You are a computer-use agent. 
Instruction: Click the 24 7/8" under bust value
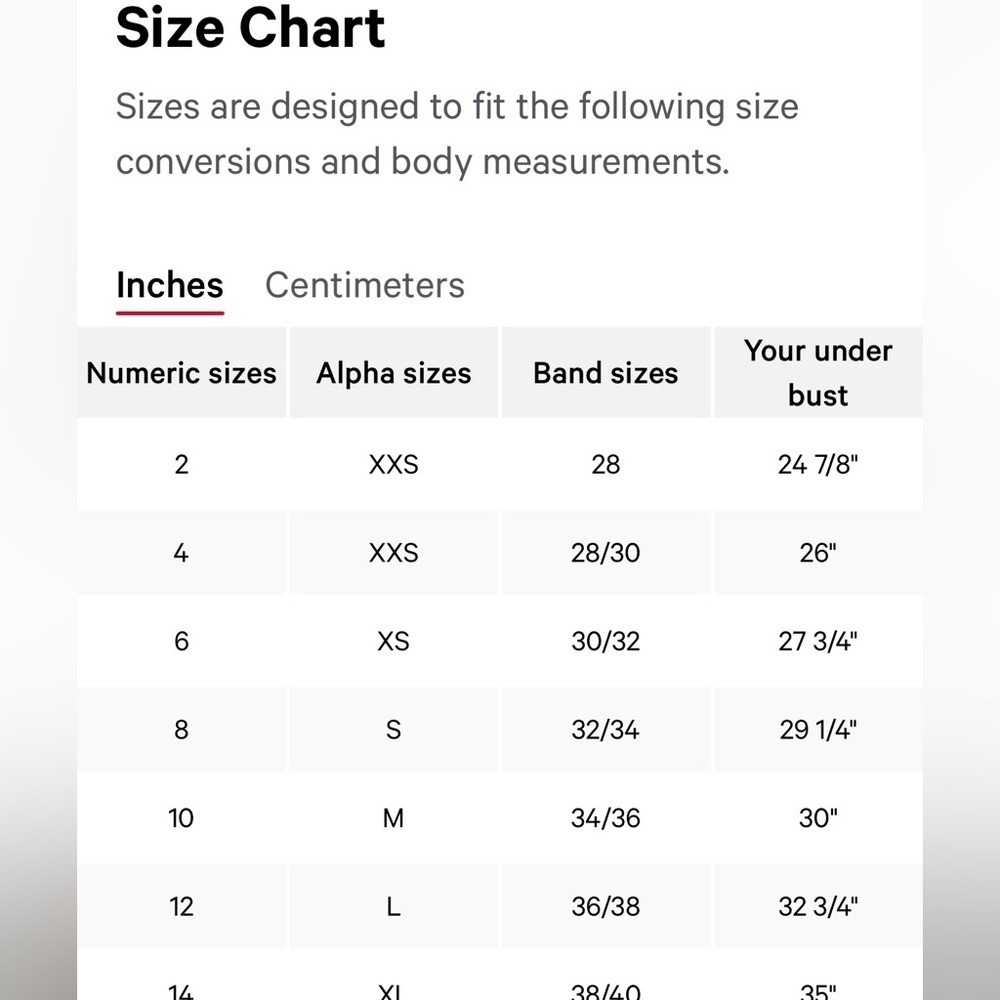(817, 464)
